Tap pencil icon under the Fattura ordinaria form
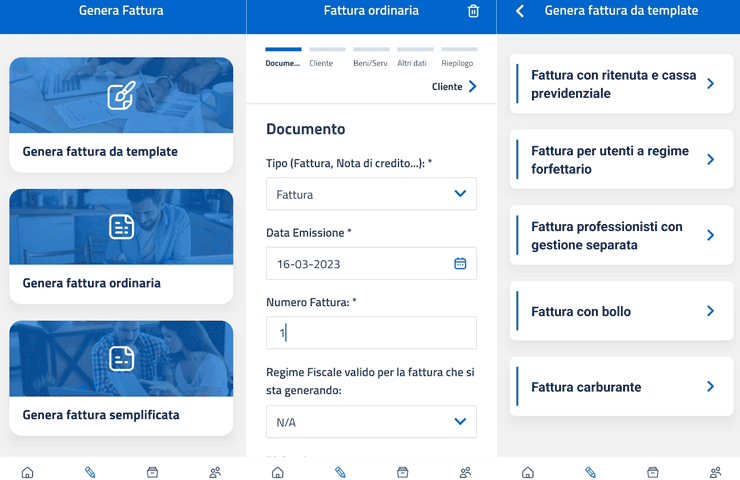 [x=340, y=472]
